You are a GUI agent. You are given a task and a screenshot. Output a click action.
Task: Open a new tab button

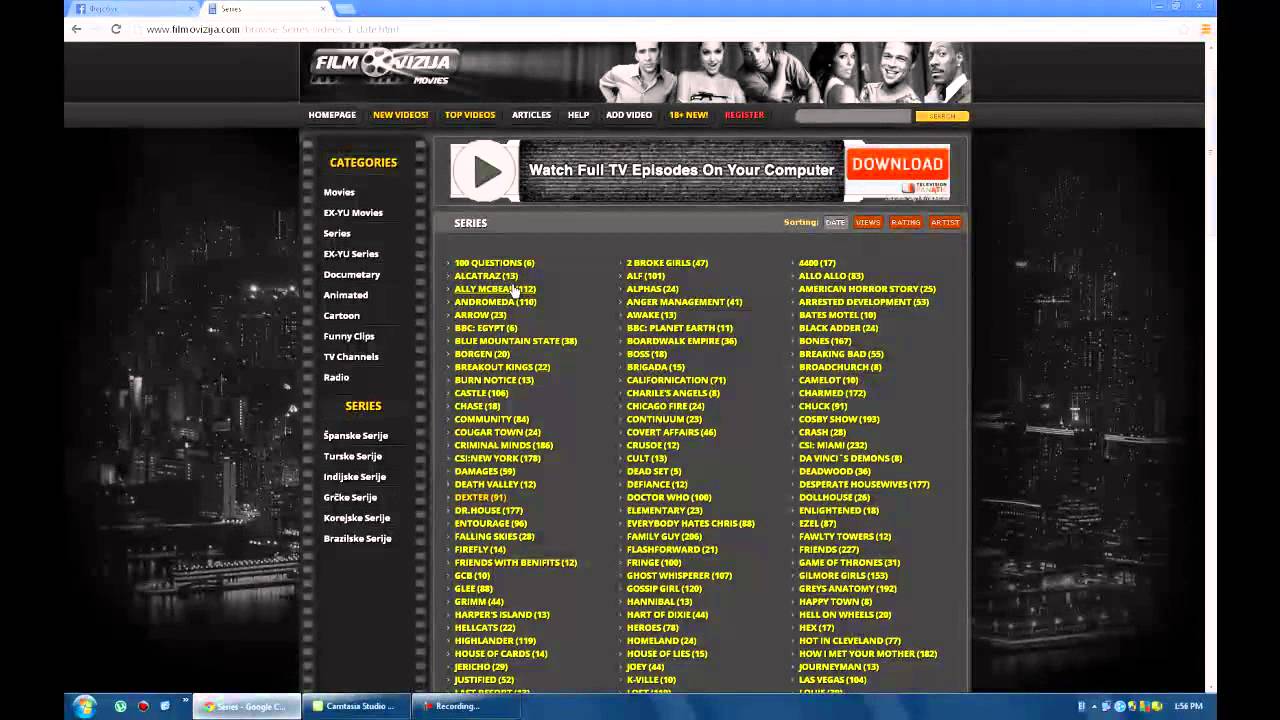tap(345, 9)
